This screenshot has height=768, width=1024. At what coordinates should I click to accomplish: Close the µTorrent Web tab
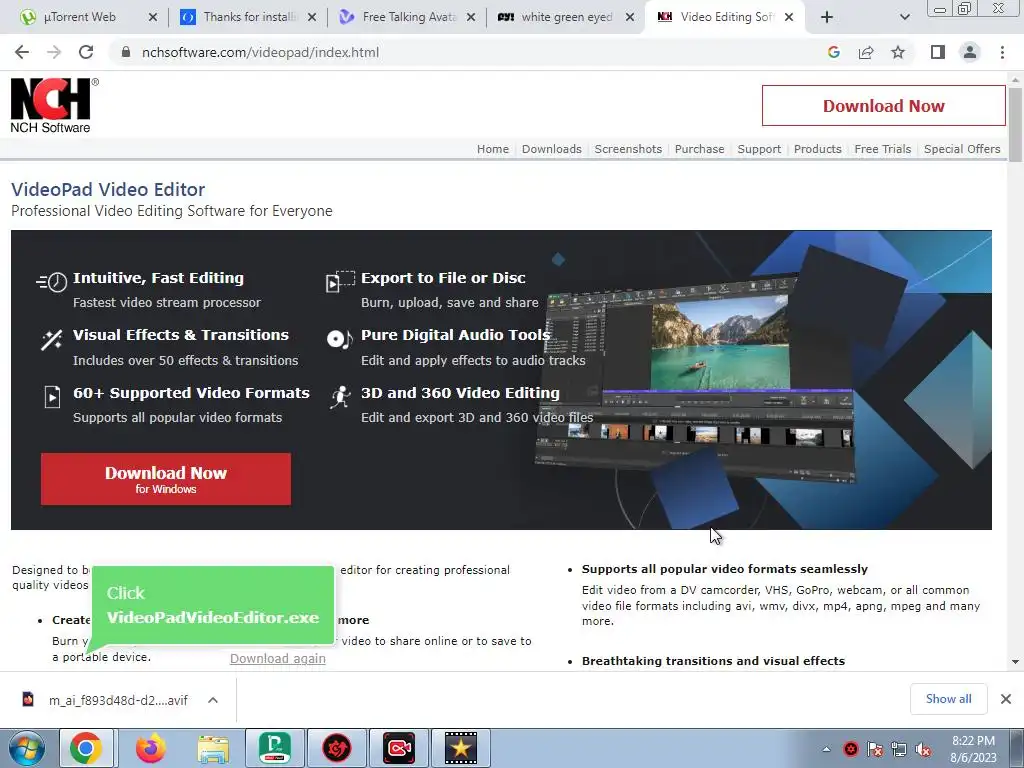[x=153, y=17]
